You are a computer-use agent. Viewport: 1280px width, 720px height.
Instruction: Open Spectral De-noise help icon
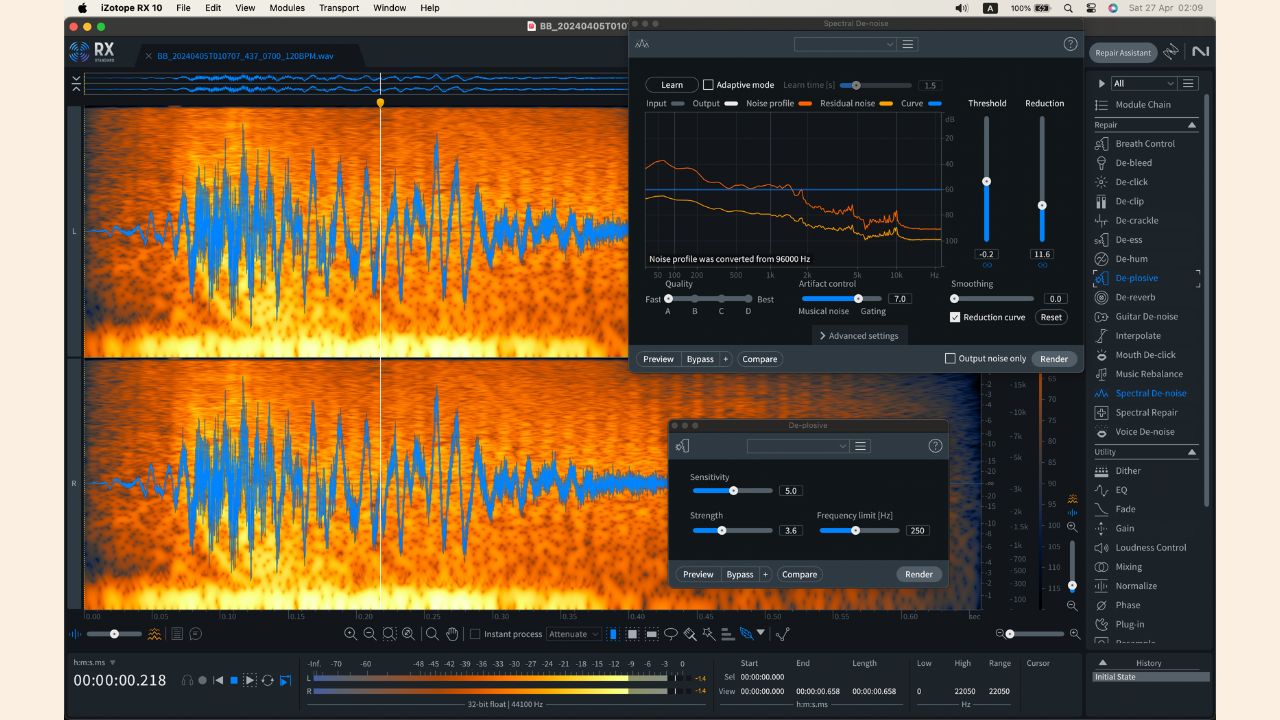coord(1070,44)
